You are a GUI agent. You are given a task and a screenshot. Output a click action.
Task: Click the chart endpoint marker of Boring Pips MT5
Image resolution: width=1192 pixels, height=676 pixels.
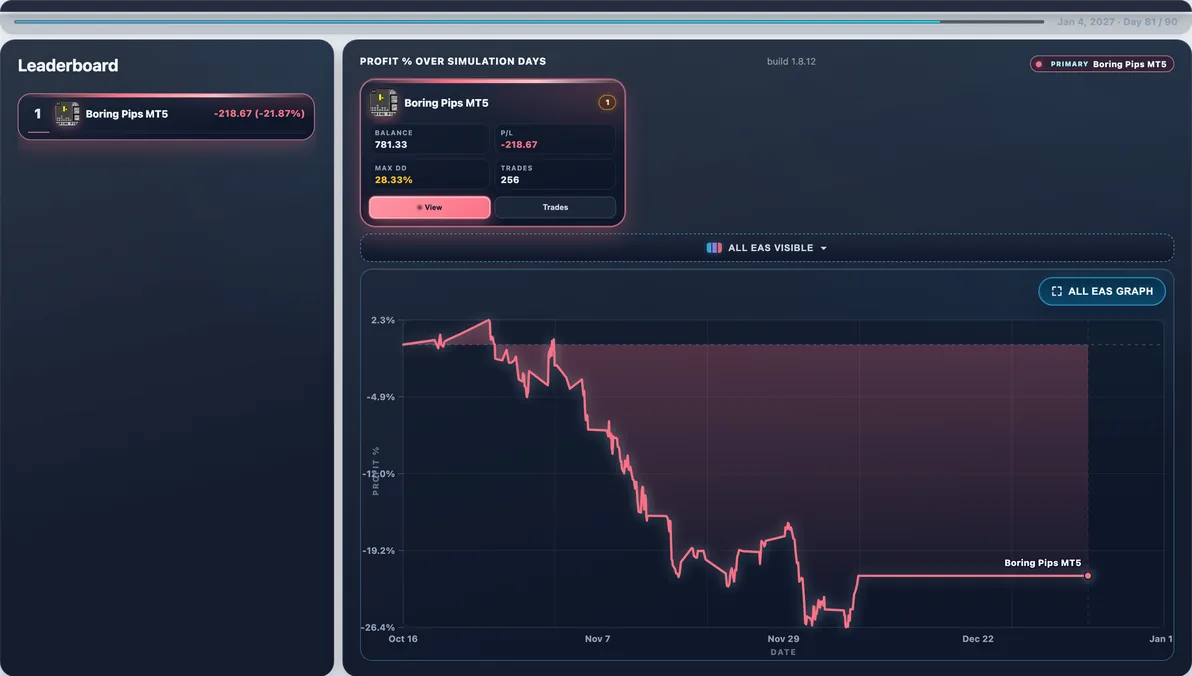(1088, 576)
